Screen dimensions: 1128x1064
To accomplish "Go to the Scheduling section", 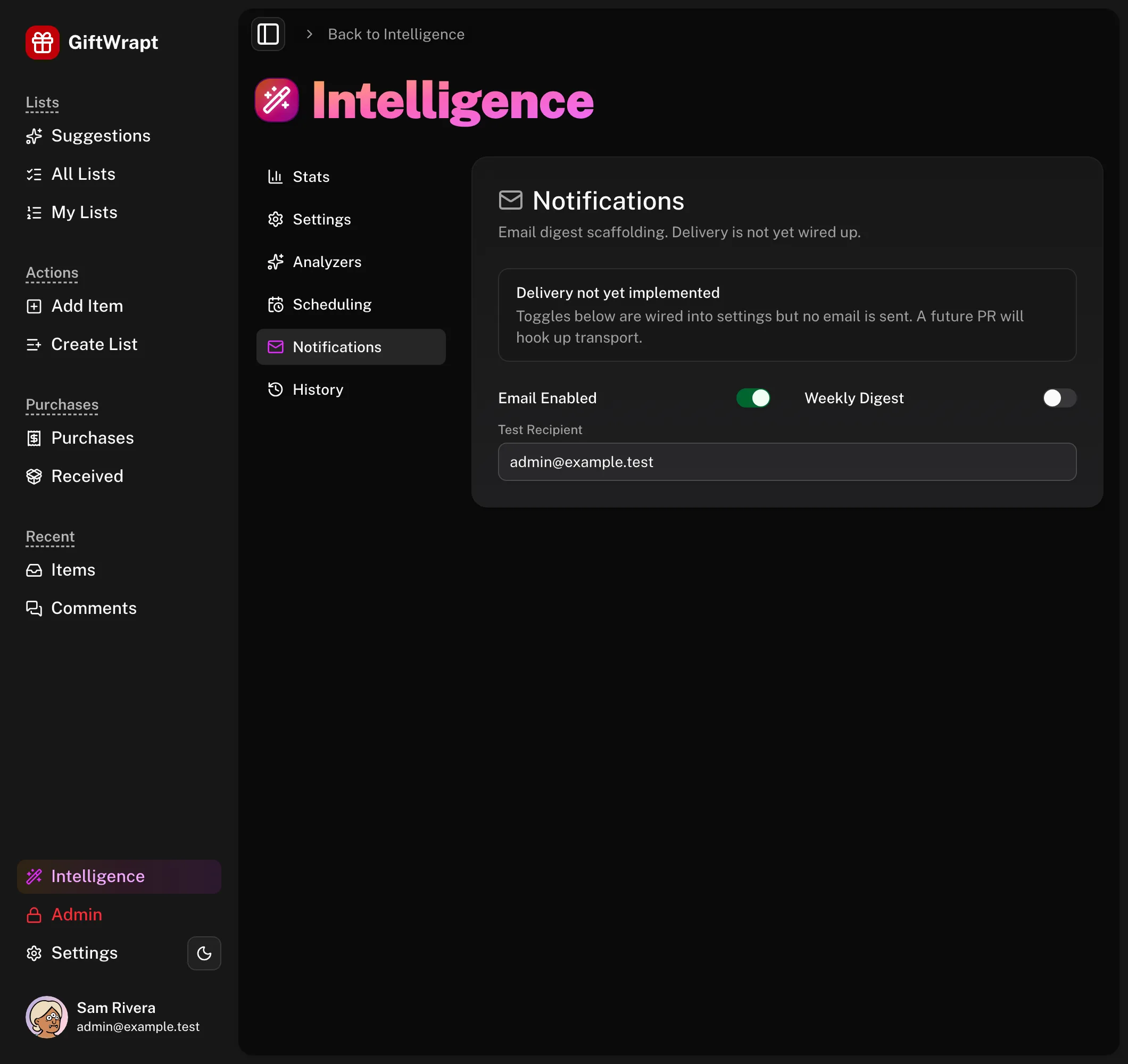I will click(351, 304).
